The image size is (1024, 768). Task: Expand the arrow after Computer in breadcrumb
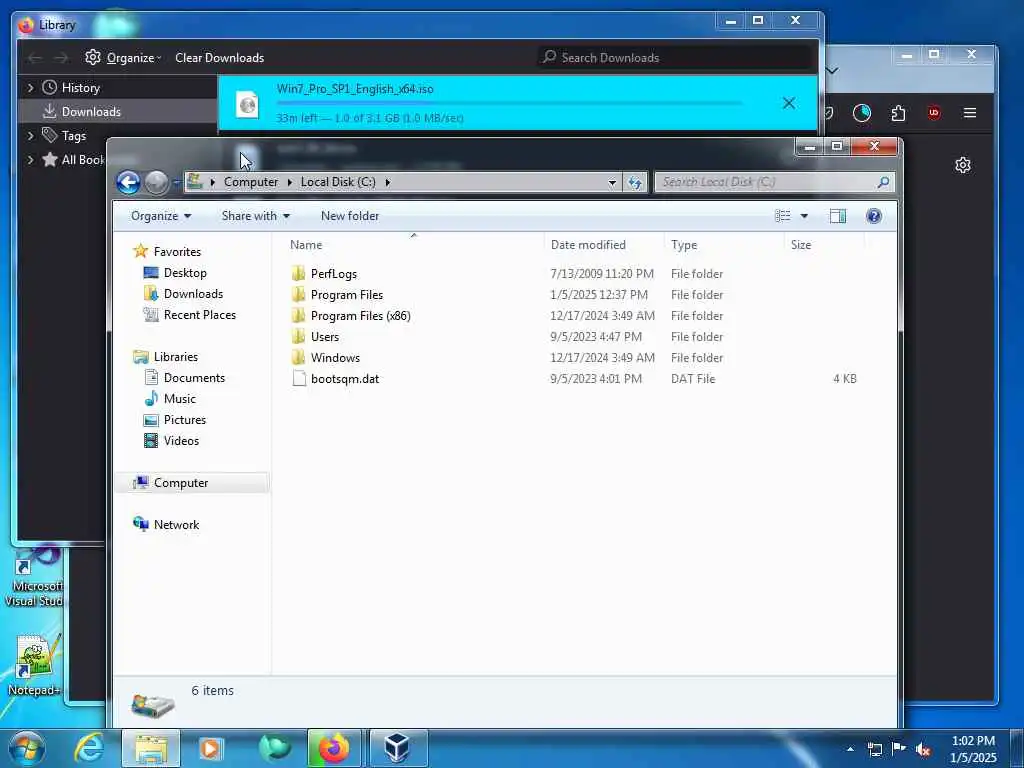tap(290, 182)
